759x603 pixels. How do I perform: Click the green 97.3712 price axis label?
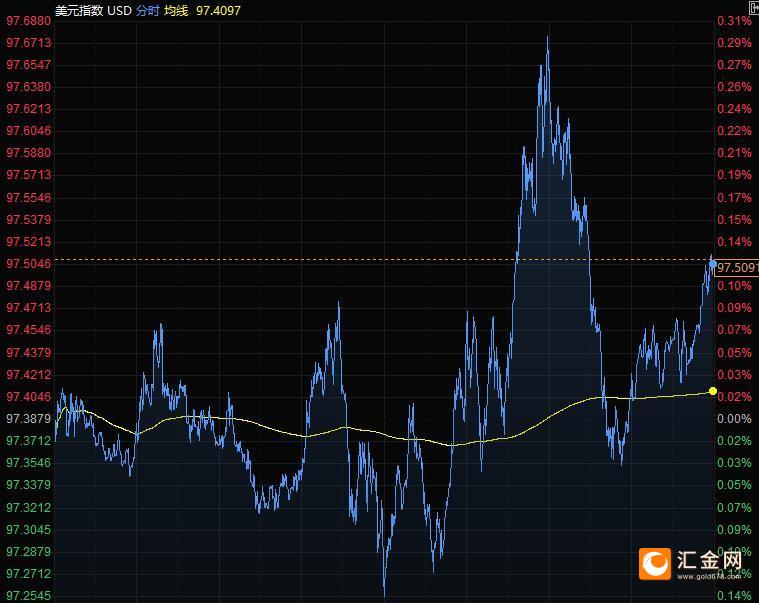tap(29, 441)
